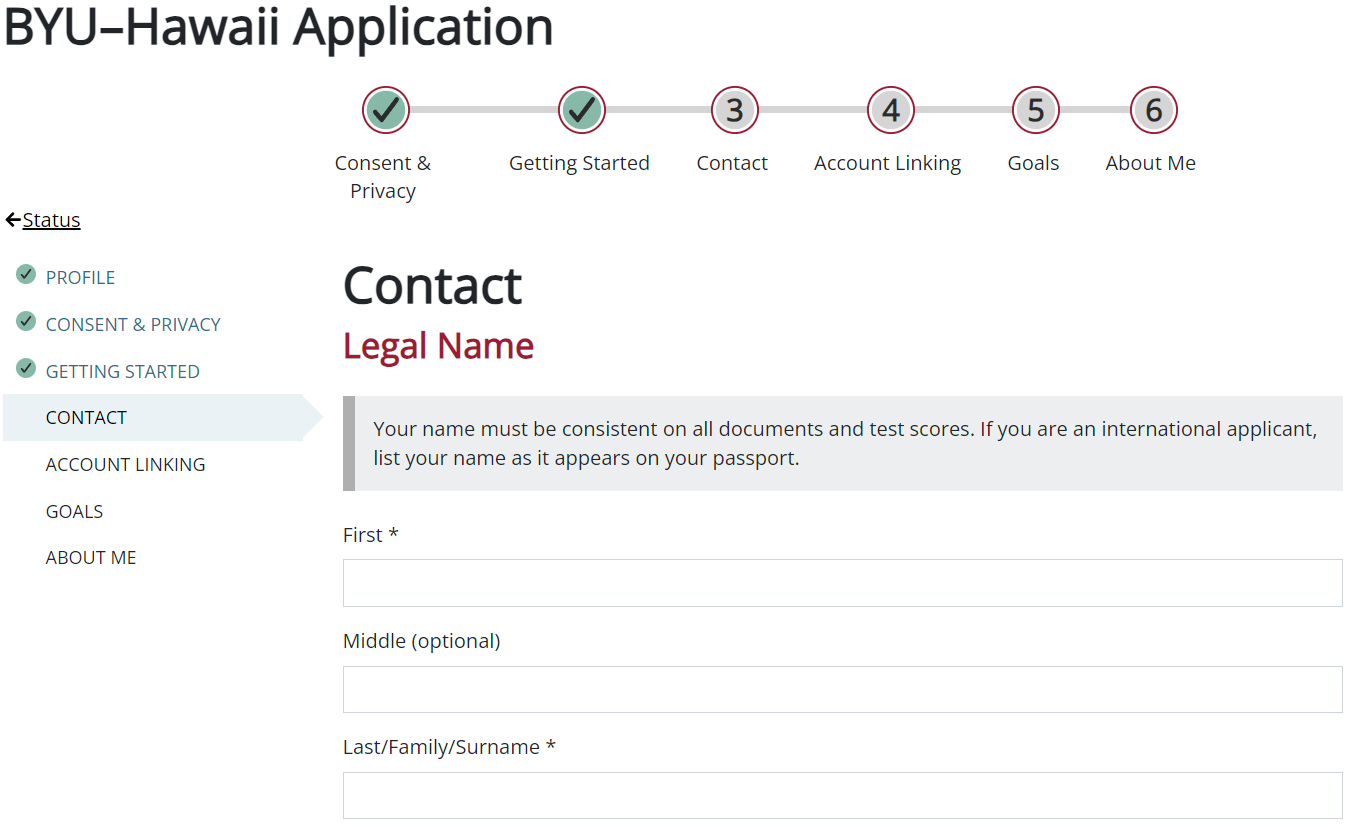Click the 'Account Linking' progress label

click(888, 163)
